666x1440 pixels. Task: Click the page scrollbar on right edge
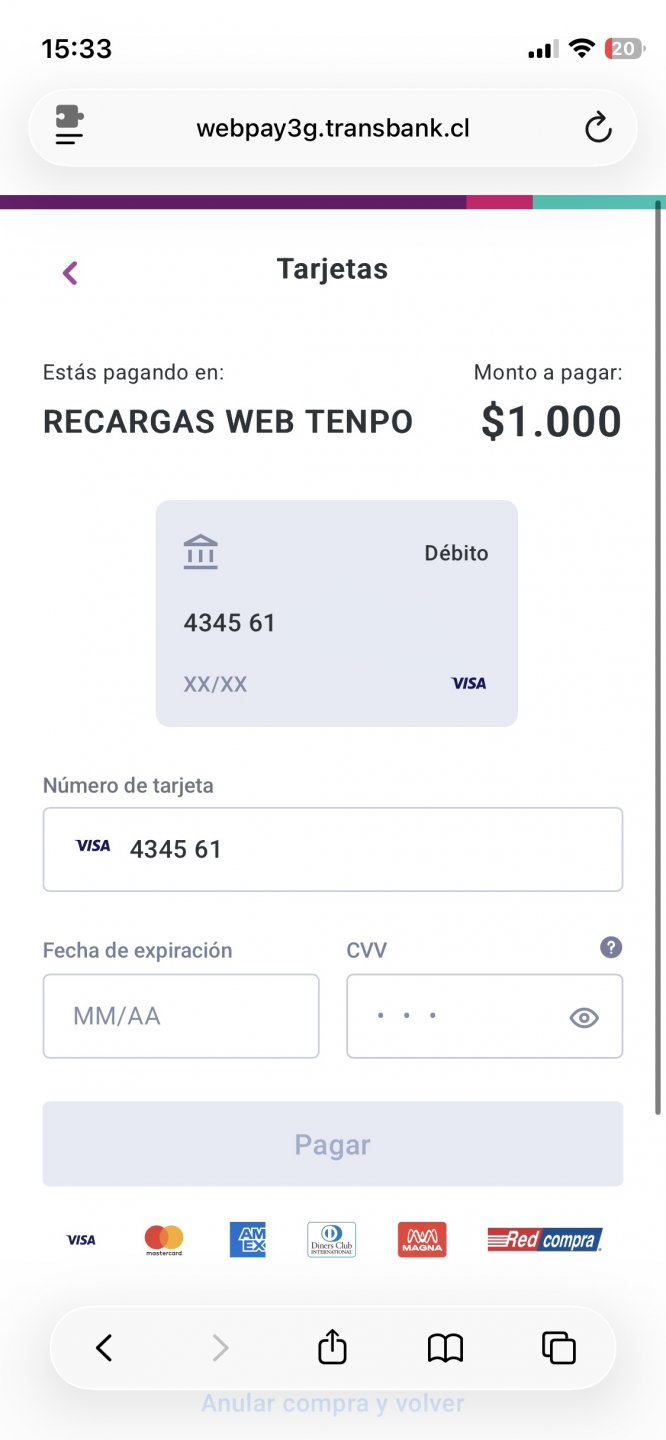click(x=658, y=650)
